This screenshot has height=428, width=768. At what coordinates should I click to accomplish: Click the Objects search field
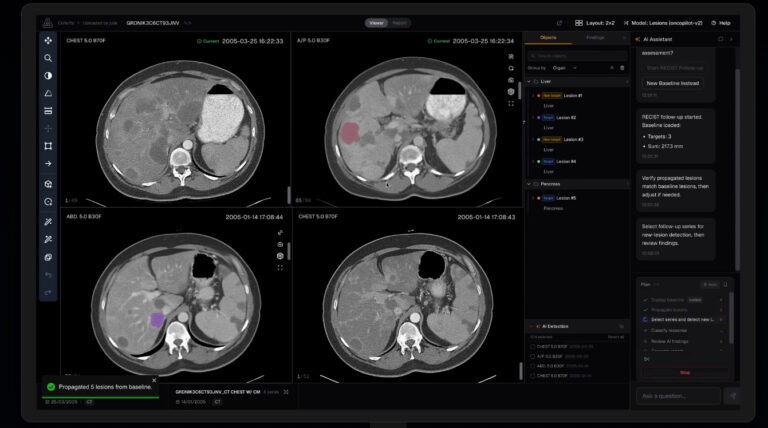pyautogui.click(x=577, y=56)
